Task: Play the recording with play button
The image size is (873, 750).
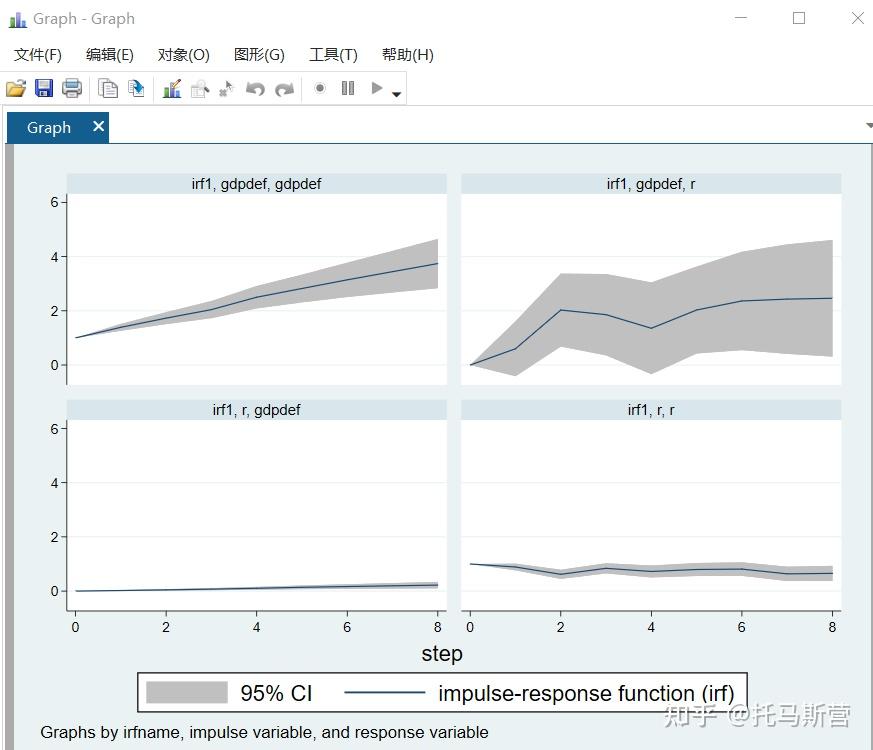Action: coord(377,88)
